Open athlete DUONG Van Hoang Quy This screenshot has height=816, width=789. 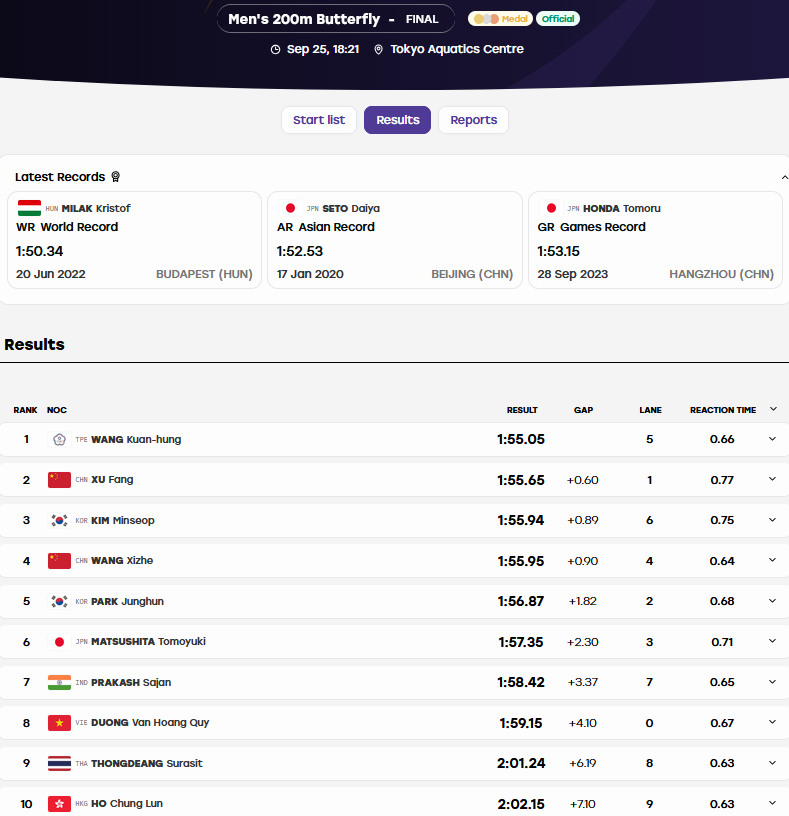tap(150, 722)
